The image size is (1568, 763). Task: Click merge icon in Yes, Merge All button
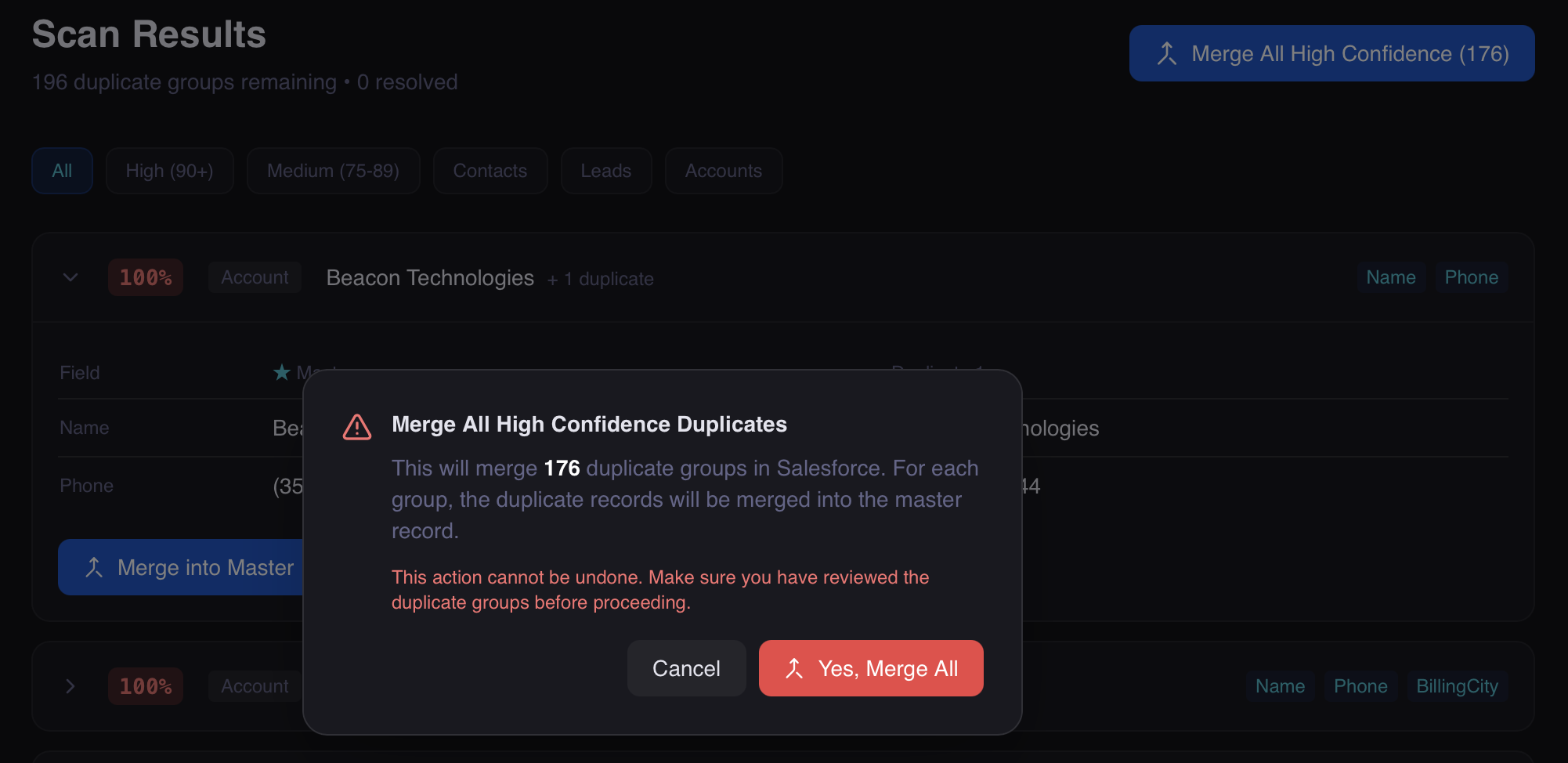tap(794, 668)
